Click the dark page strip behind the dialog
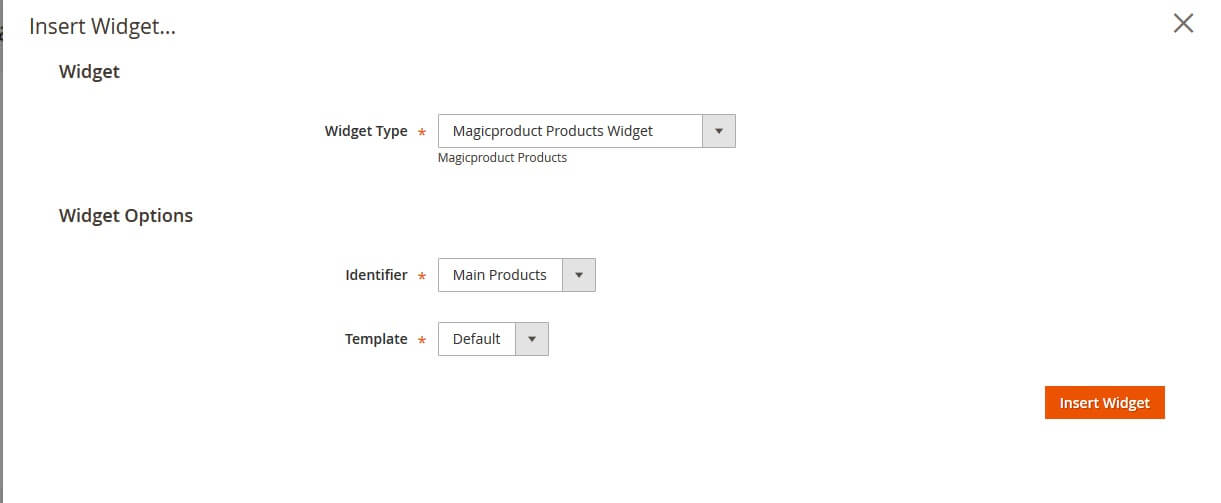The width and height of the screenshot is (1221, 503). [1, 250]
